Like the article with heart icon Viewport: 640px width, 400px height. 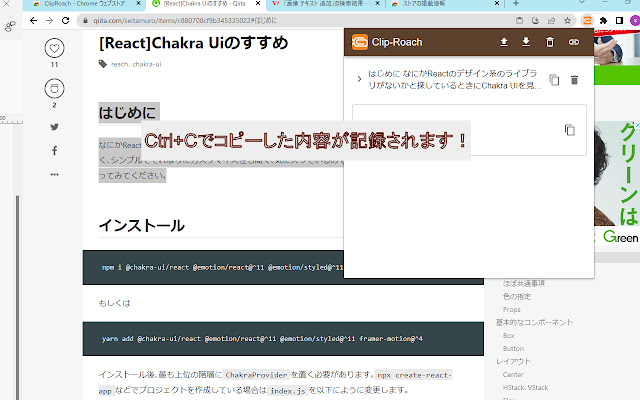[54, 48]
